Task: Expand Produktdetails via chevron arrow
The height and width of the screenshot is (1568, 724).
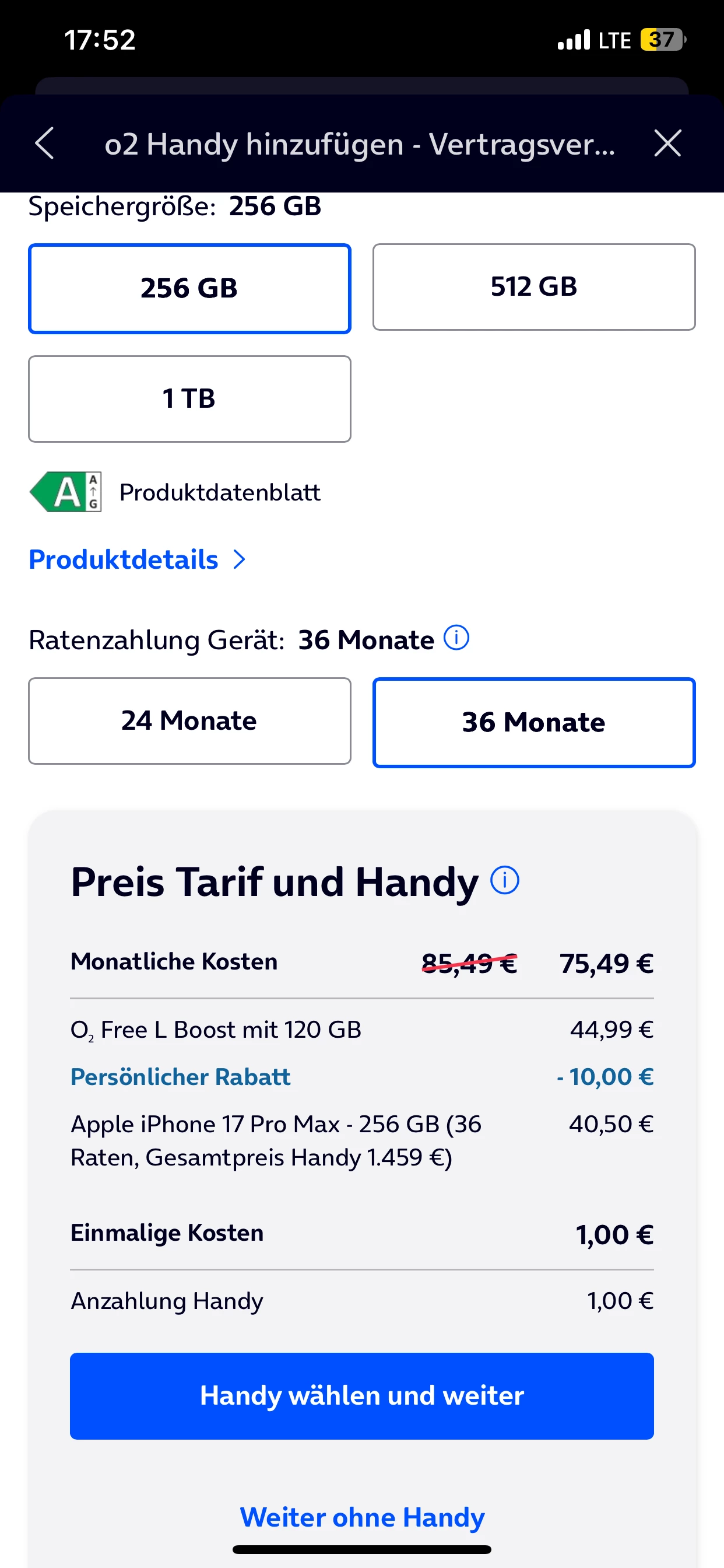Action: [x=240, y=559]
